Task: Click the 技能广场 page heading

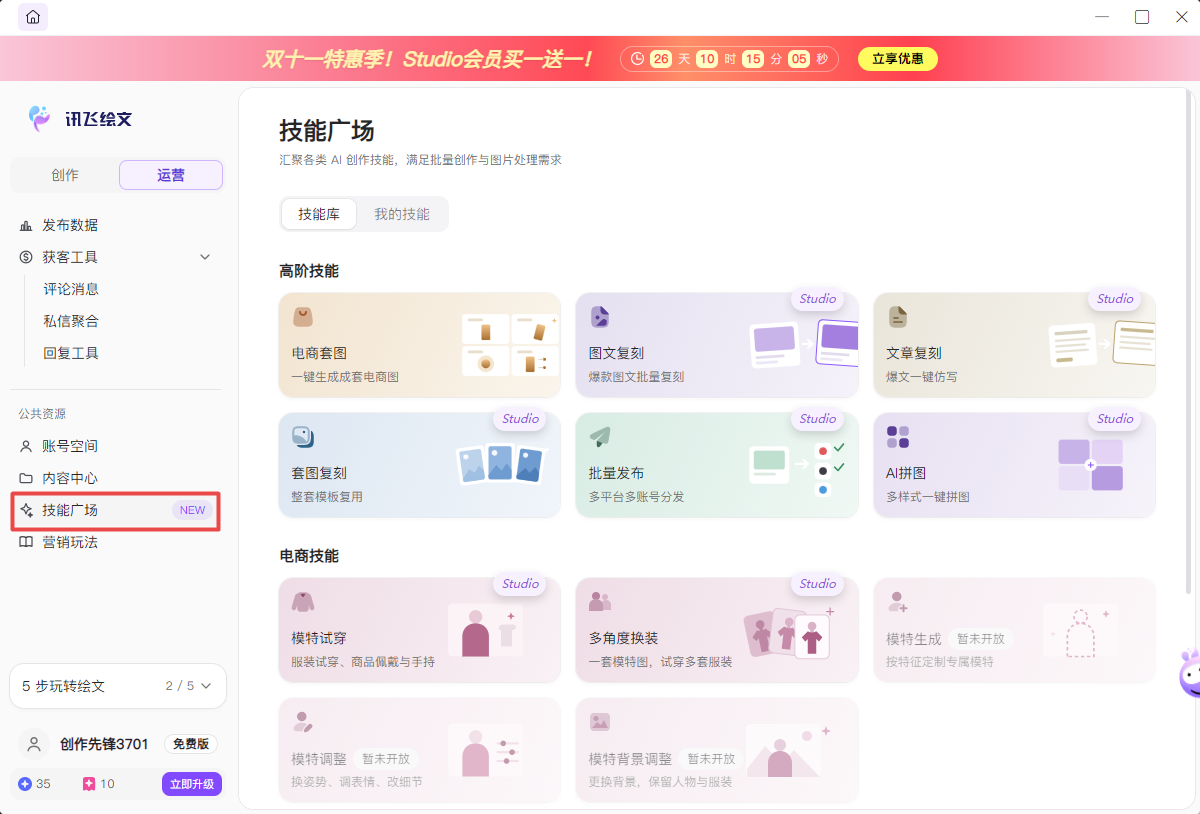Action: tap(327, 131)
